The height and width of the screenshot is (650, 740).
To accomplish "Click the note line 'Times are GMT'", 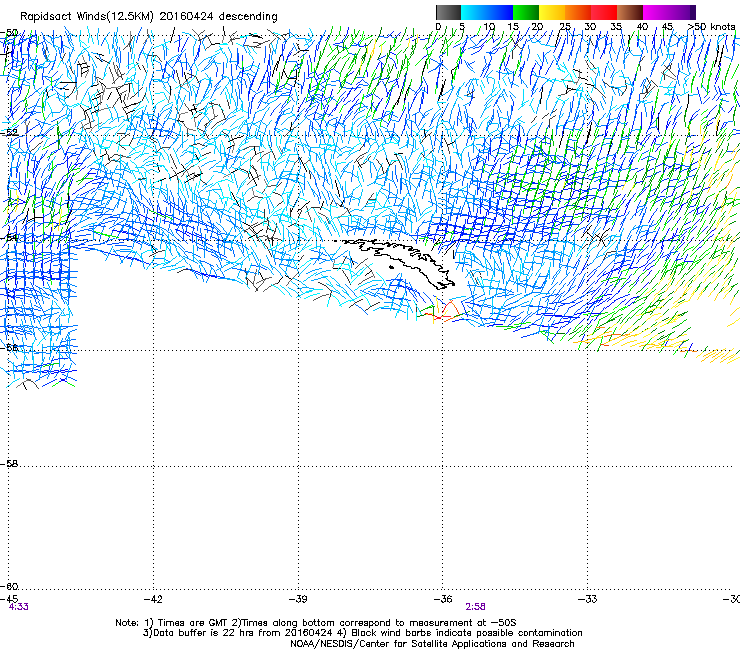I will (x=194, y=623).
